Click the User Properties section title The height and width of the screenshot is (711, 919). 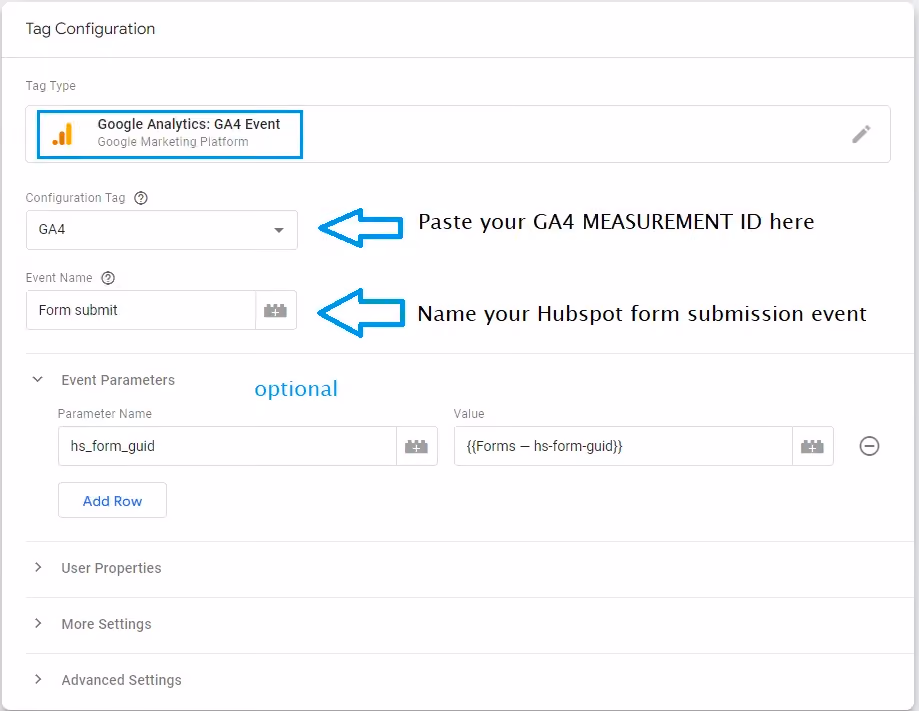click(111, 568)
